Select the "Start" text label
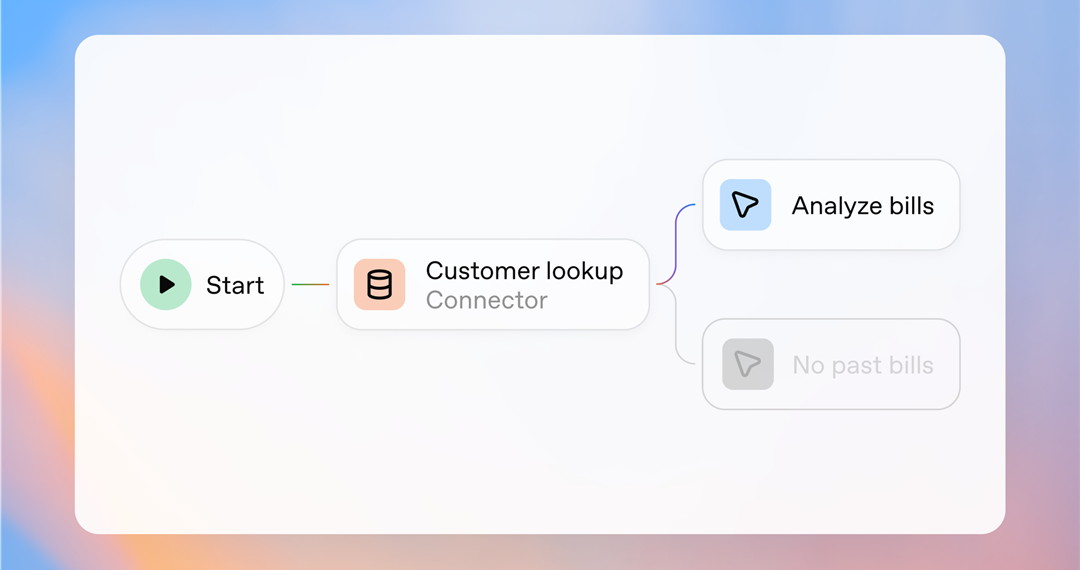The image size is (1080, 570). pos(235,286)
